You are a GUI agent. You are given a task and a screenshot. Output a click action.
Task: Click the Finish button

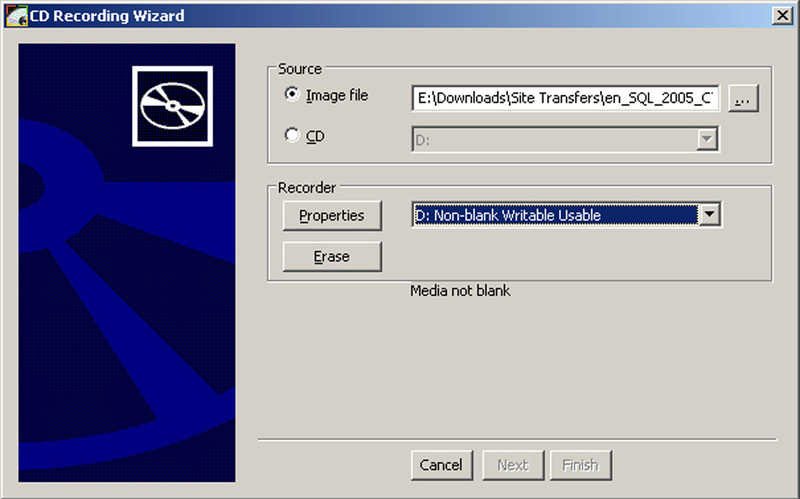(581, 465)
